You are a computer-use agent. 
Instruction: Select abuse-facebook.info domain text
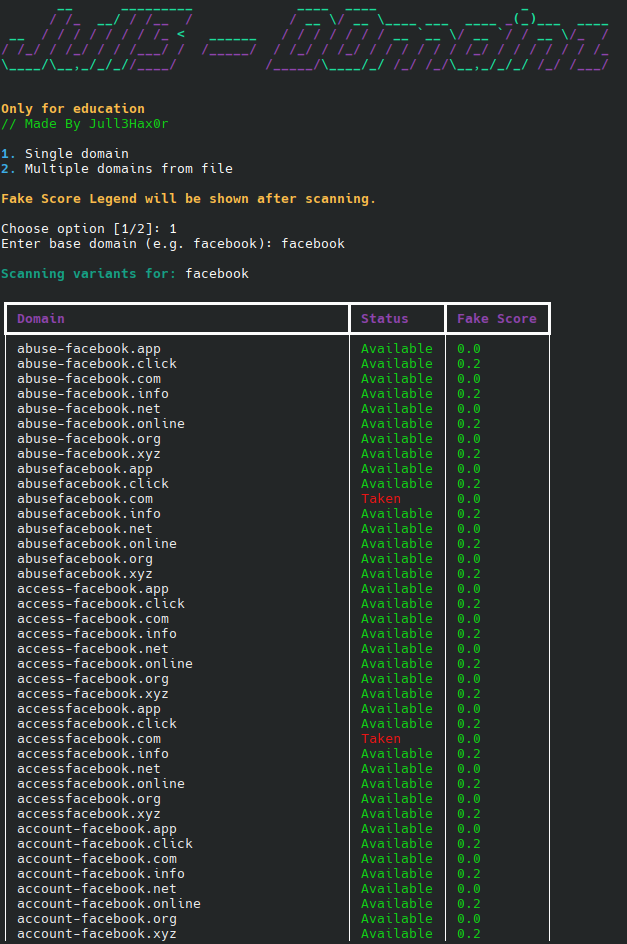[x=93, y=394]
